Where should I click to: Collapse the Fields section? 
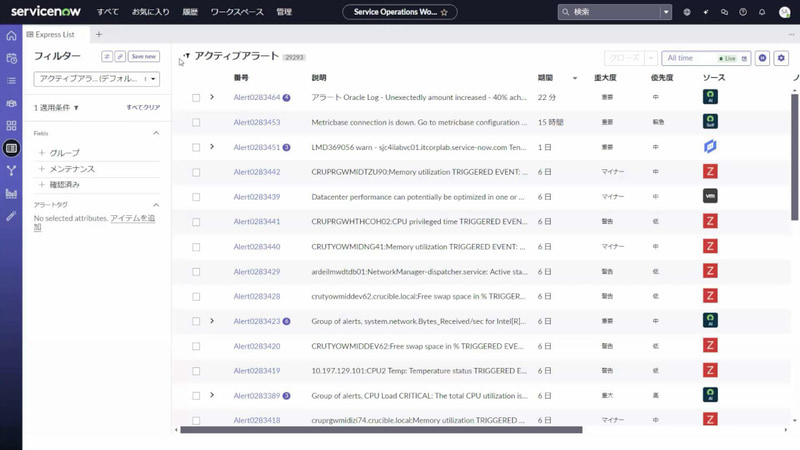pyautogui.click(x=156, y=133)
